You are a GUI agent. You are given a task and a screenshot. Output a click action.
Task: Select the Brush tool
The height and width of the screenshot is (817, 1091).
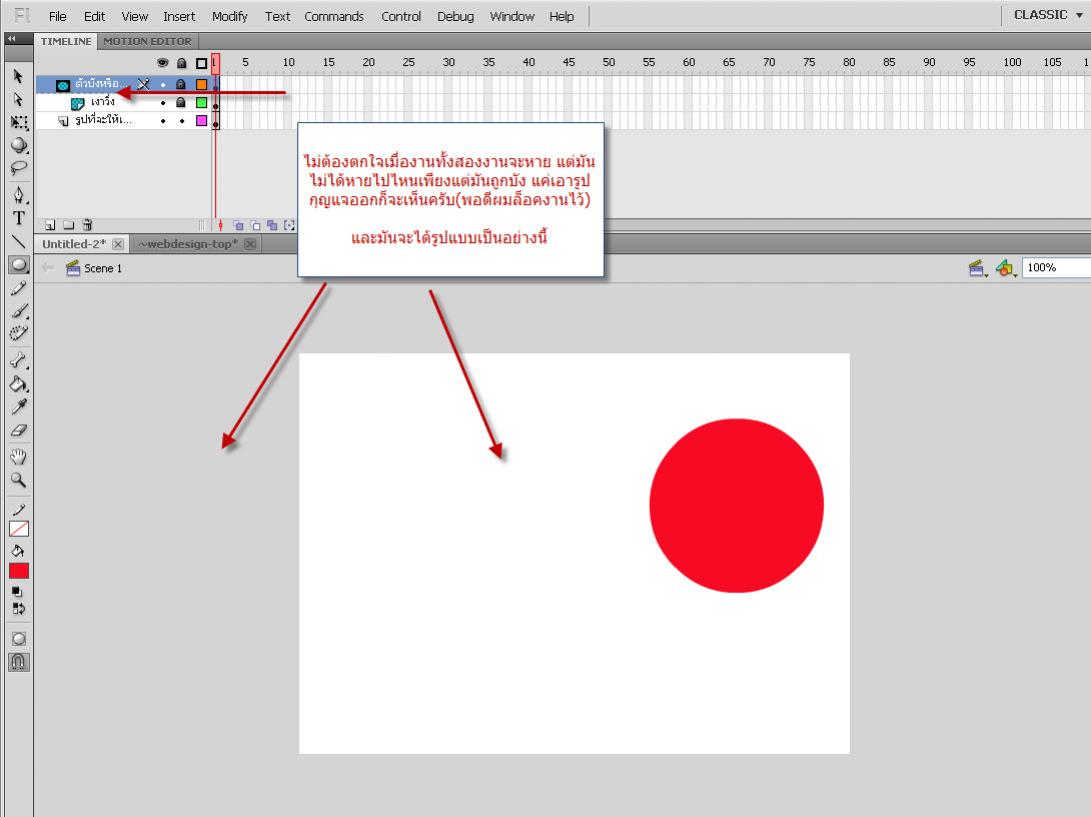pyautogui.click(x=19, y=310)
